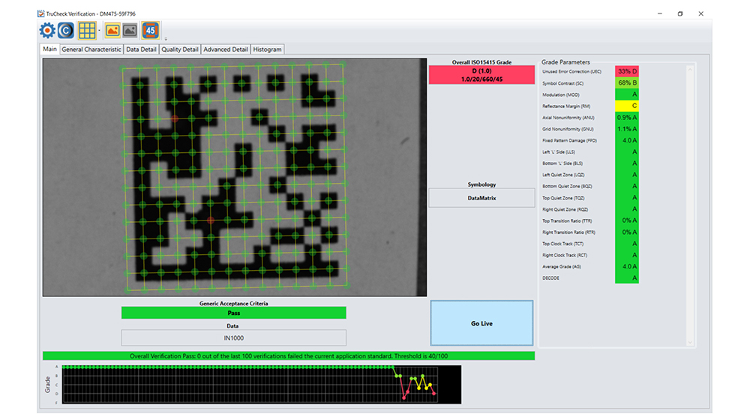Show the Histogram tab

(x=268, y=49)
